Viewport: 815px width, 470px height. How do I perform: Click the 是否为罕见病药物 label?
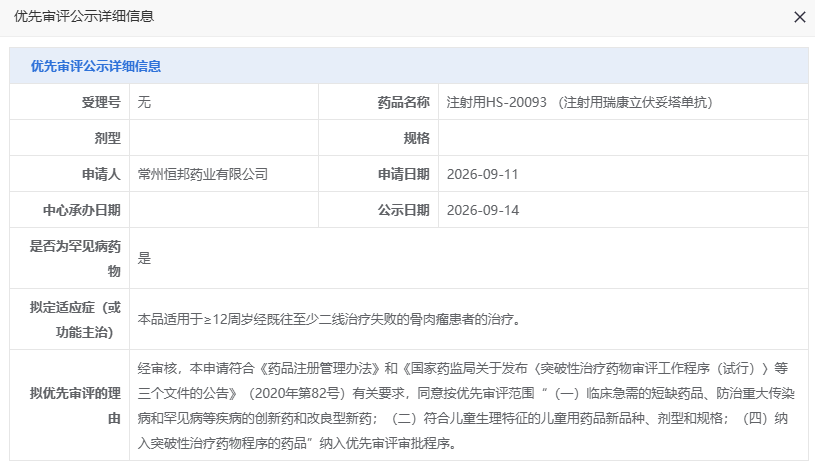75,258
